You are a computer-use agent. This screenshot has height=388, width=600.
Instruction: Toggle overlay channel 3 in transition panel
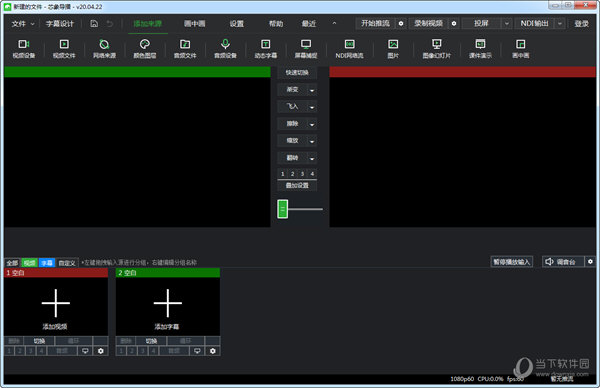pos(302,174)
